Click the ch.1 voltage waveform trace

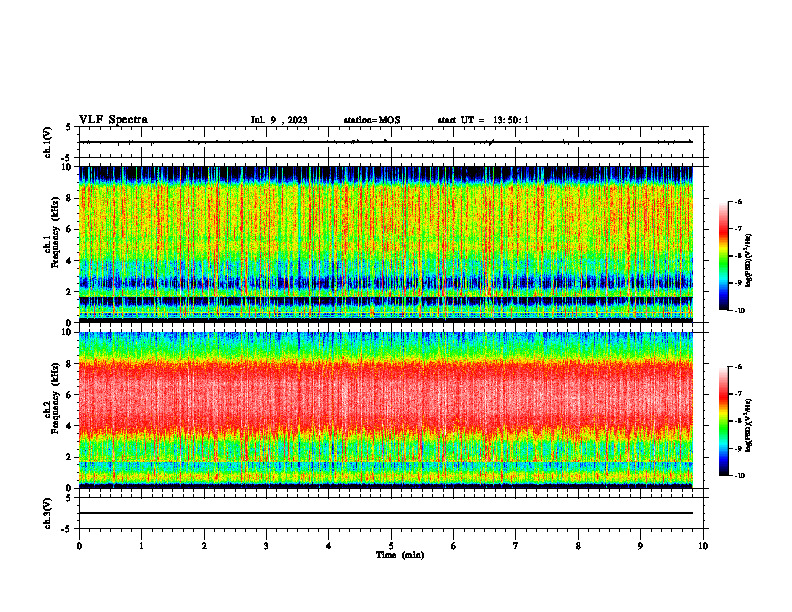(x=386, y=142)
